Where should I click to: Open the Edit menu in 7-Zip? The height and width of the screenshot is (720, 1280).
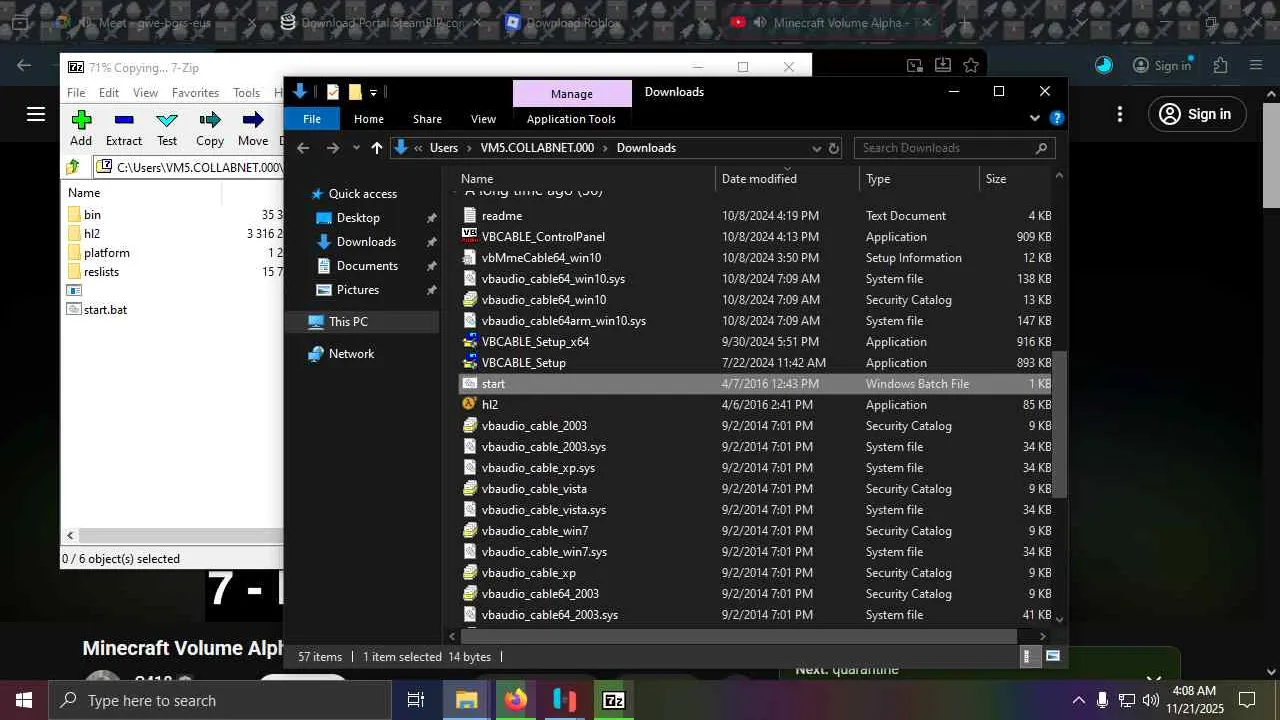point(109,93)
